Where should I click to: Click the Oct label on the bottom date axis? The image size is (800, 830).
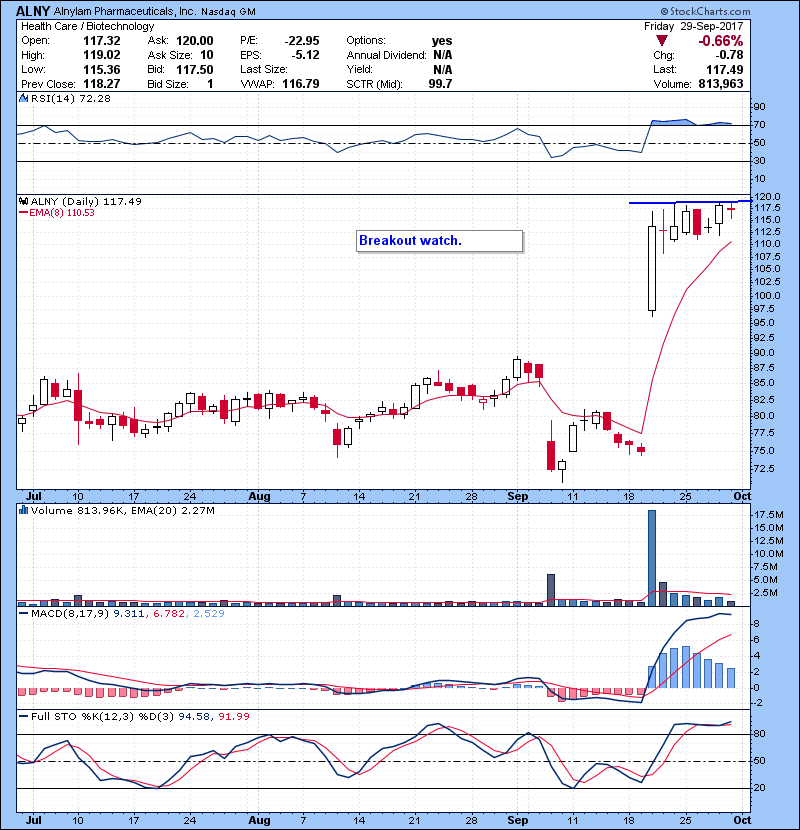coord(742,820)
